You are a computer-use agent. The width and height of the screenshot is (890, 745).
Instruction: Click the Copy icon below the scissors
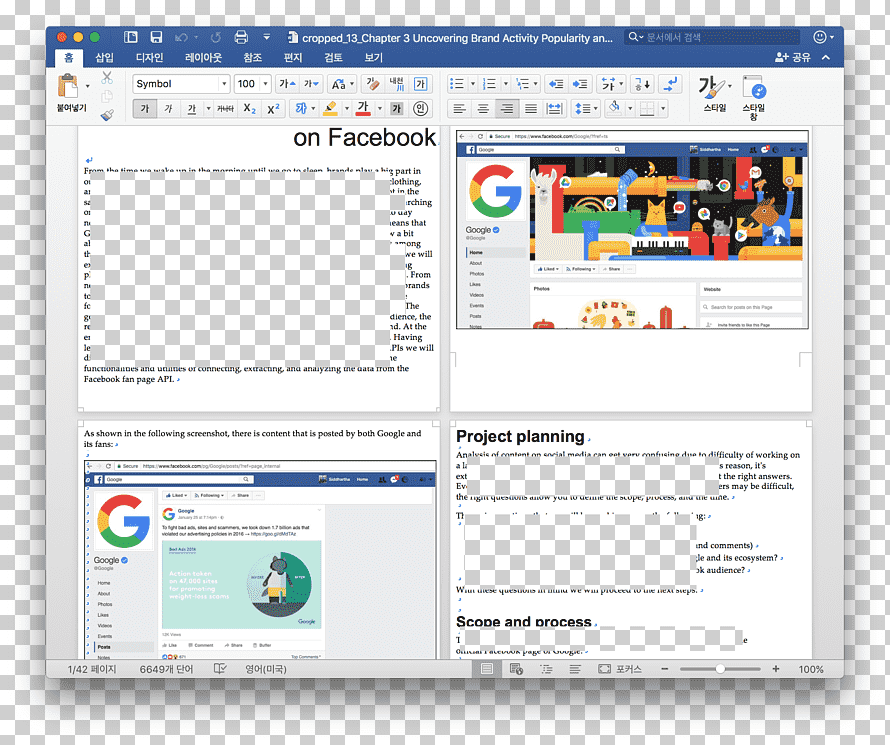click(x=107, y=96)
